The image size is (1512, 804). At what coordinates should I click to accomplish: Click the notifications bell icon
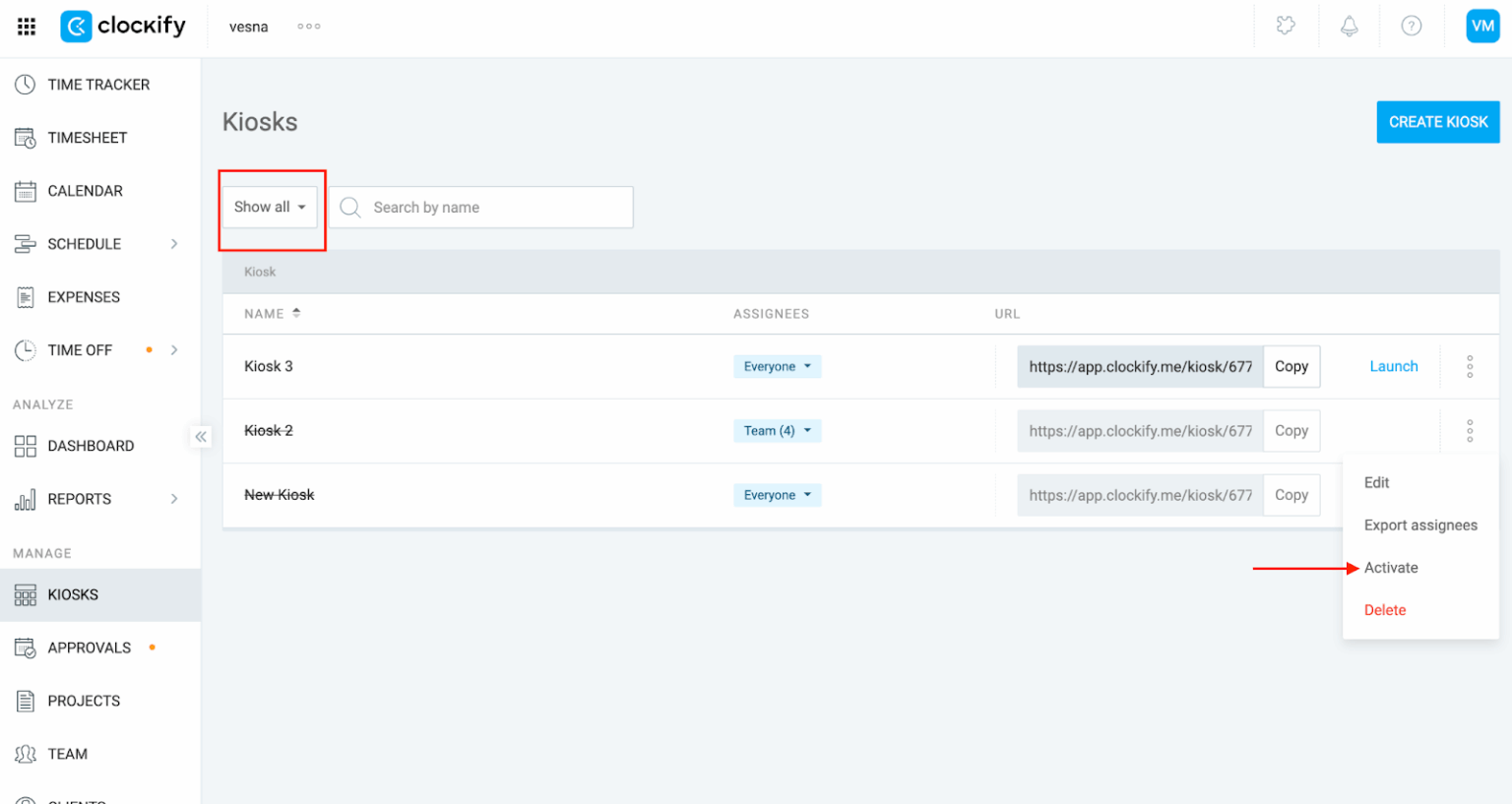point(1349,27)
